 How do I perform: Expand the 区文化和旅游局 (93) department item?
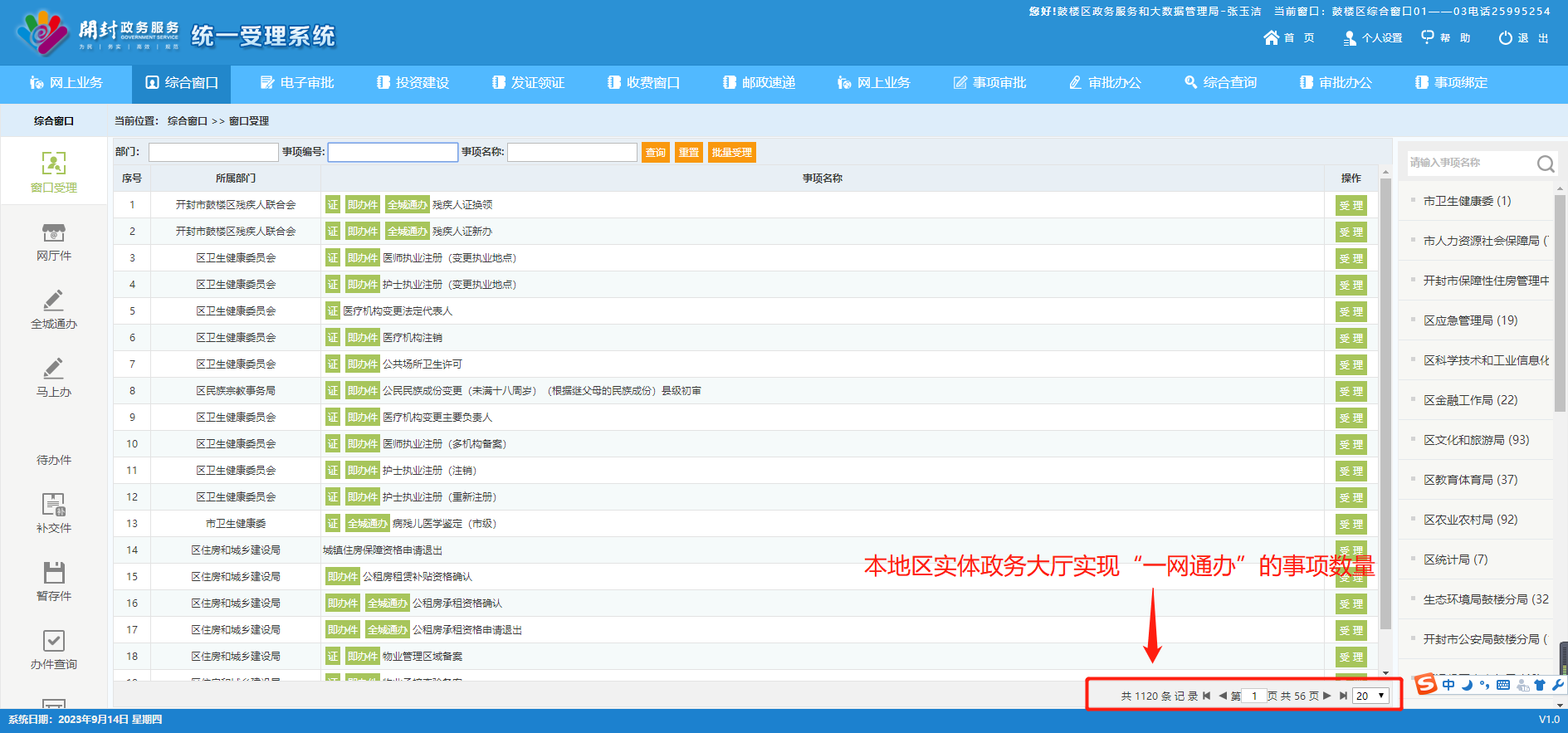click(x=1476, y=440)
